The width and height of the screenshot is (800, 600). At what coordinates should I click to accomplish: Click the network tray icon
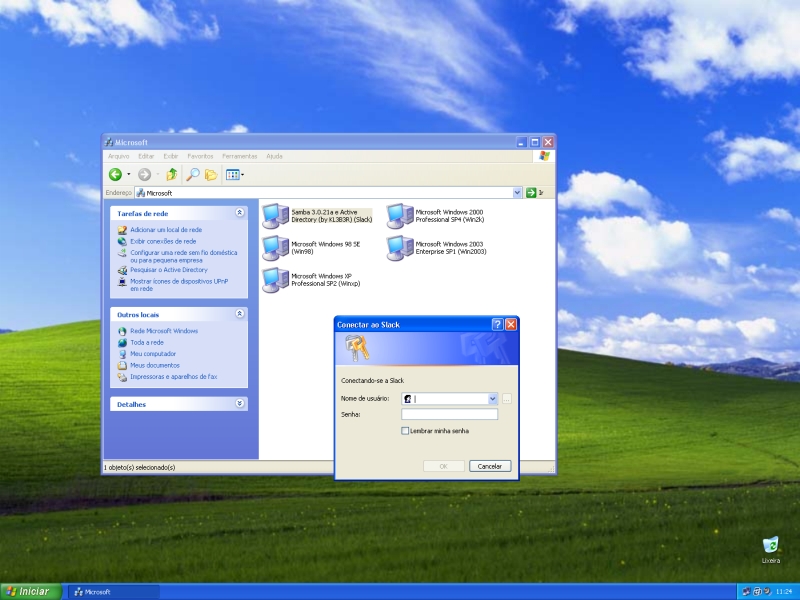746,592
